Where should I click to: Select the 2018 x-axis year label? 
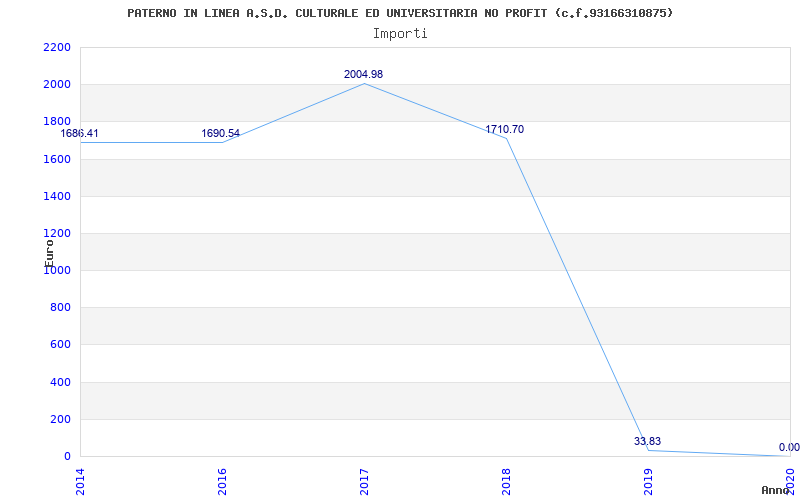click(x=506, y=481)
